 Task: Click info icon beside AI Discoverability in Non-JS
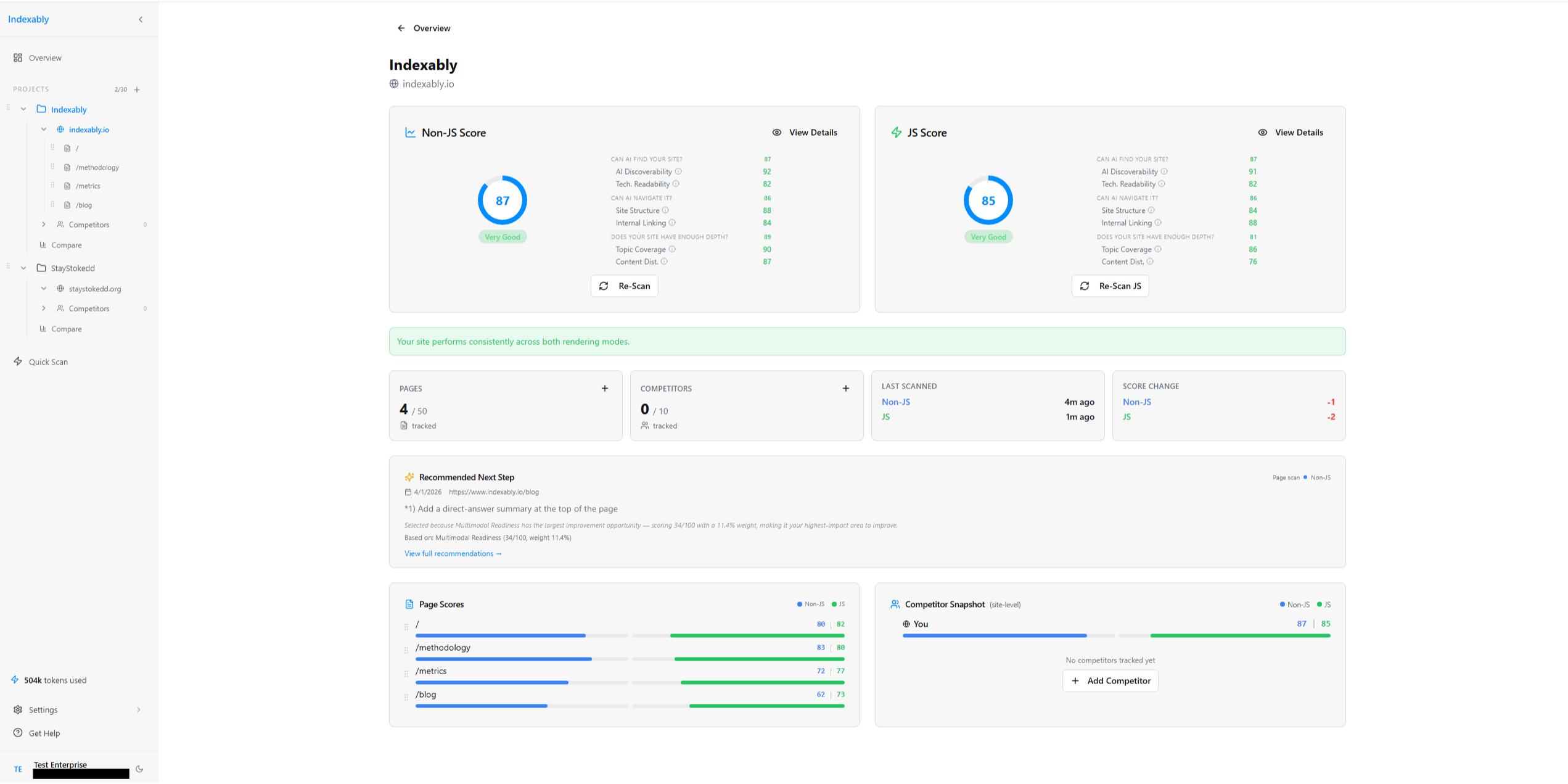click(x=678, y=171)
